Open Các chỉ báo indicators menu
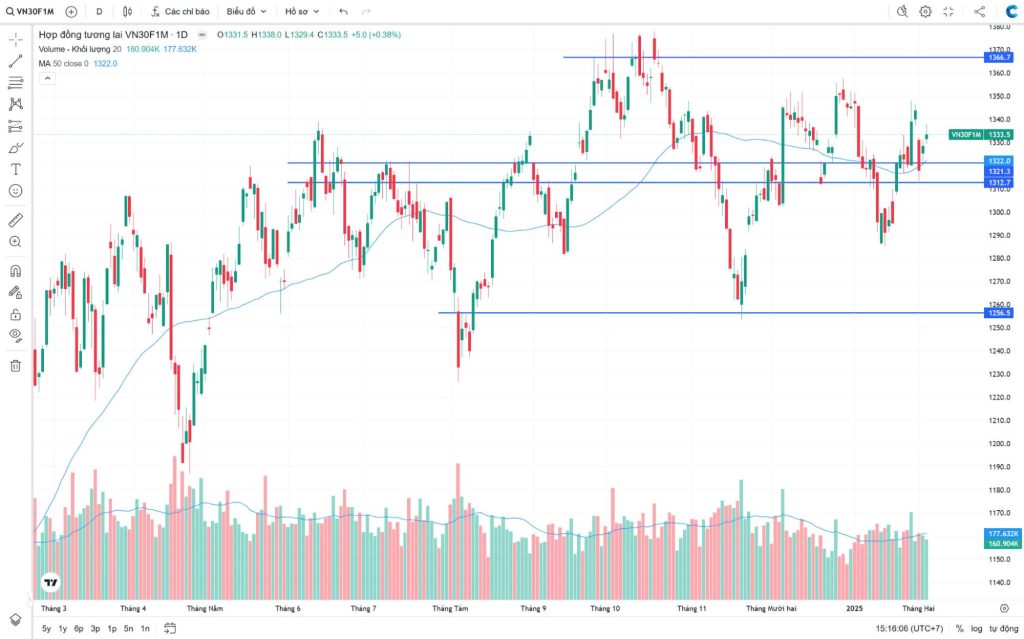Screen dimensions: 1024x639 tap(180, 11)
